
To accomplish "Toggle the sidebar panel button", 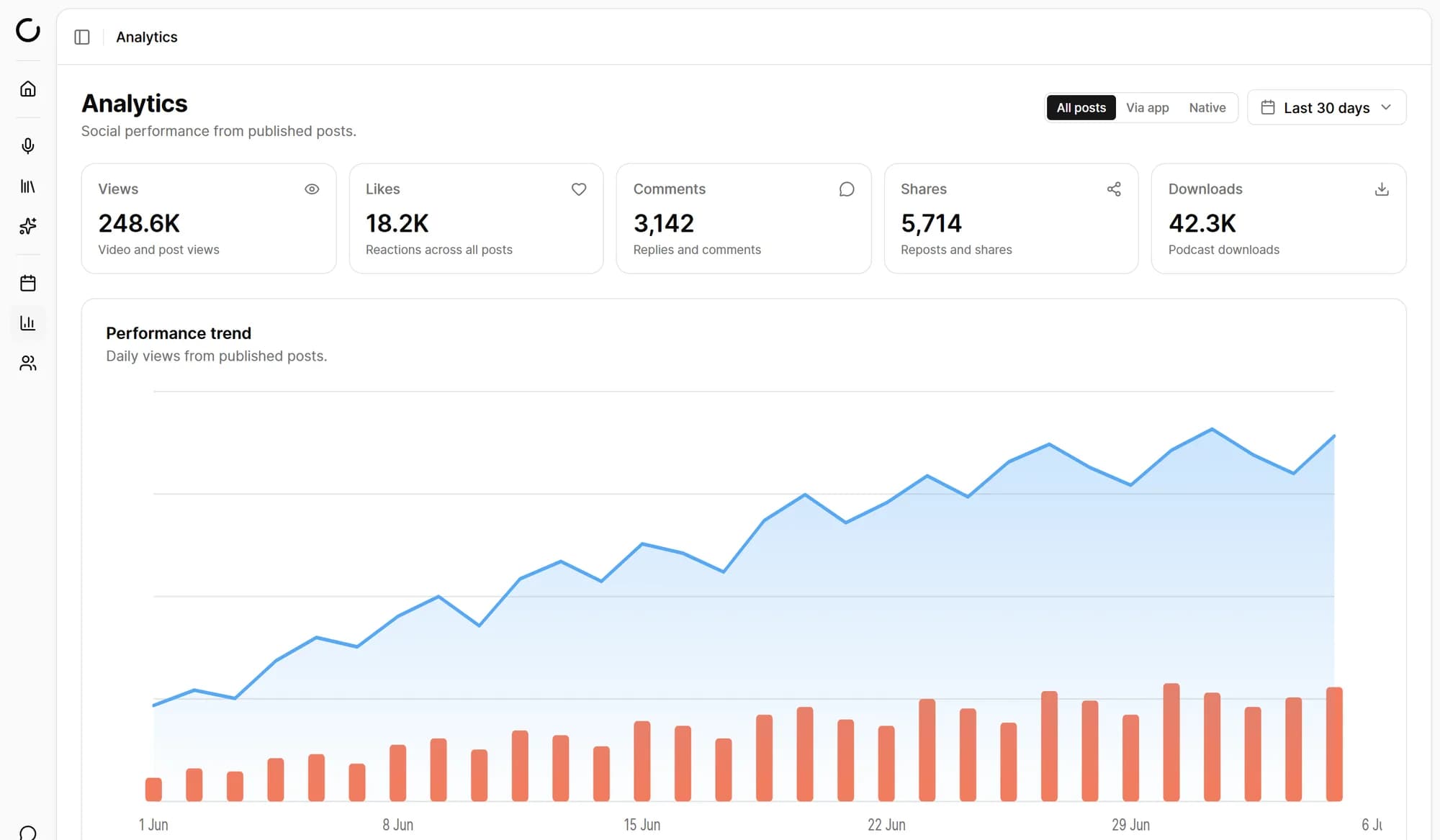I will coord(82,37).
